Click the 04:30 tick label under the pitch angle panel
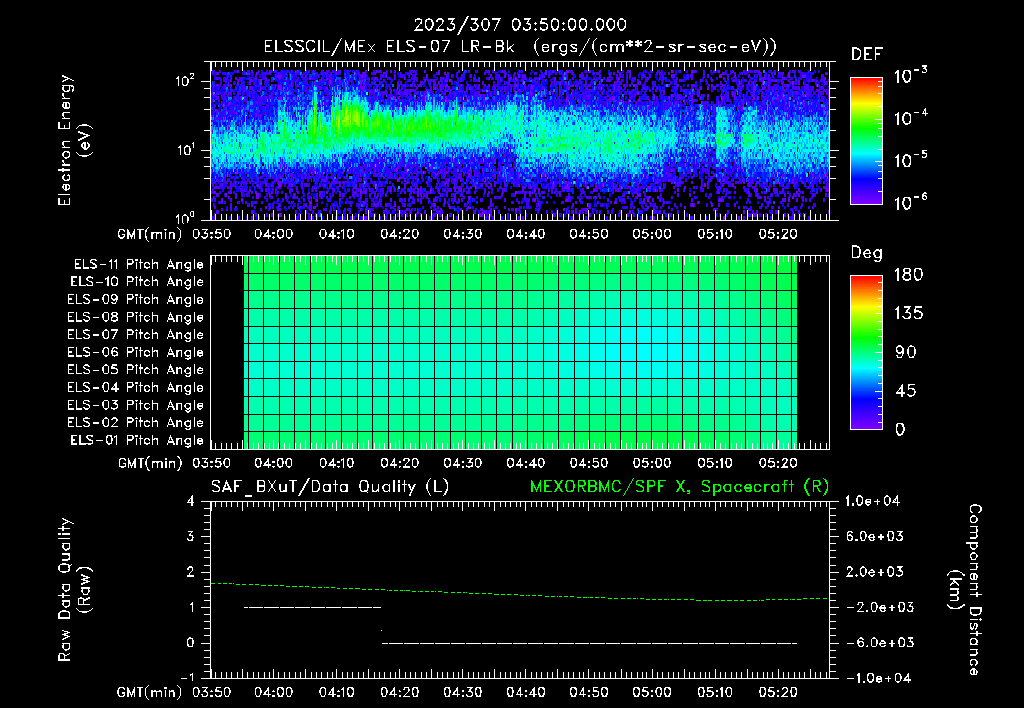 tap(462, 464)
